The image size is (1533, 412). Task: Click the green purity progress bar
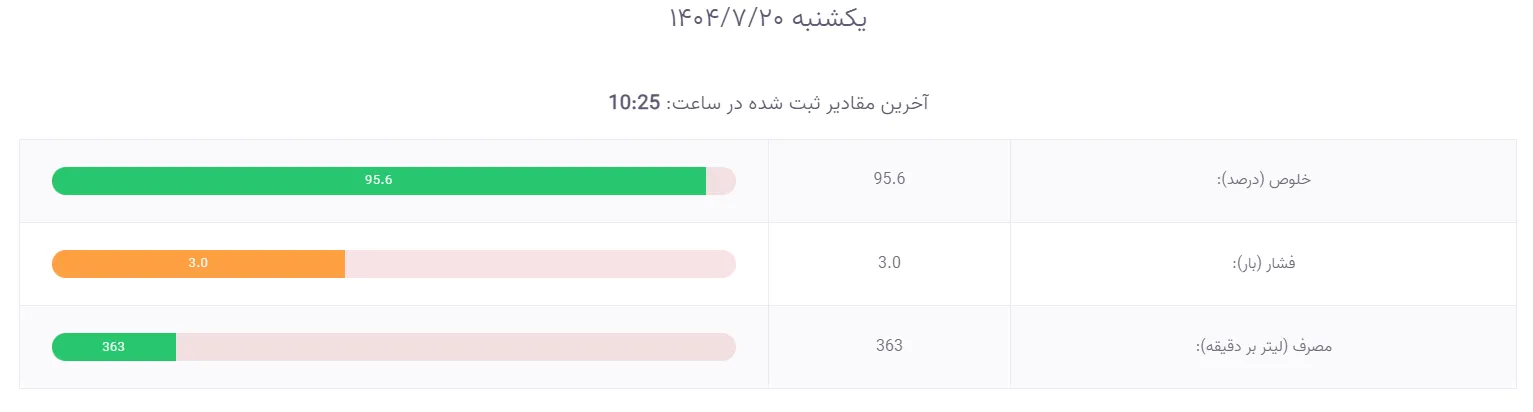tap(379, 181)
